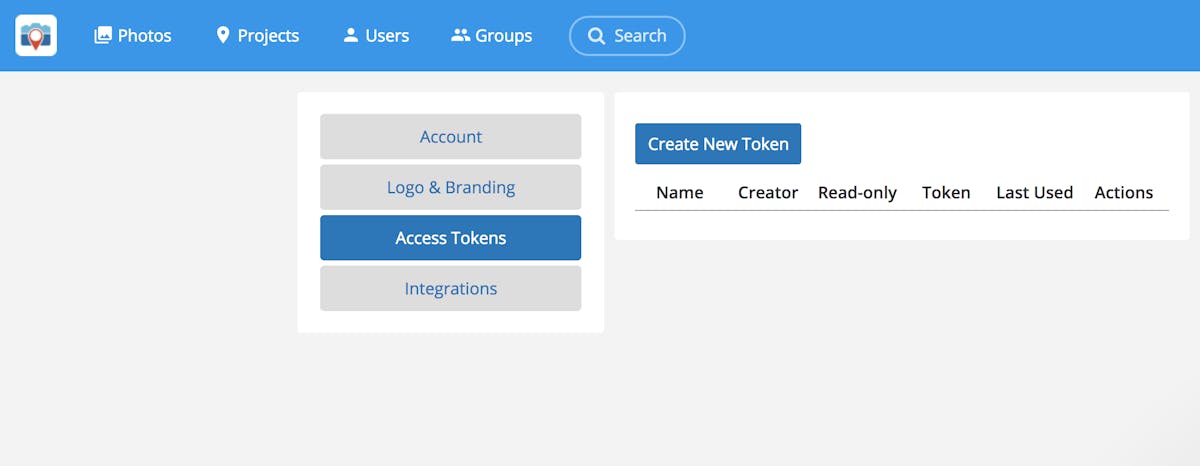Switch to Logo & Branding settings

(450, 188)
